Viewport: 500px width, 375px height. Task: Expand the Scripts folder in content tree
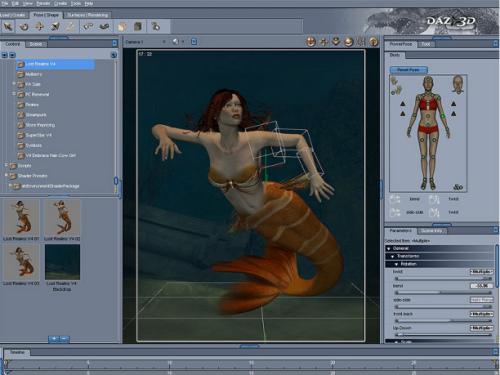(x=6, y=165)
